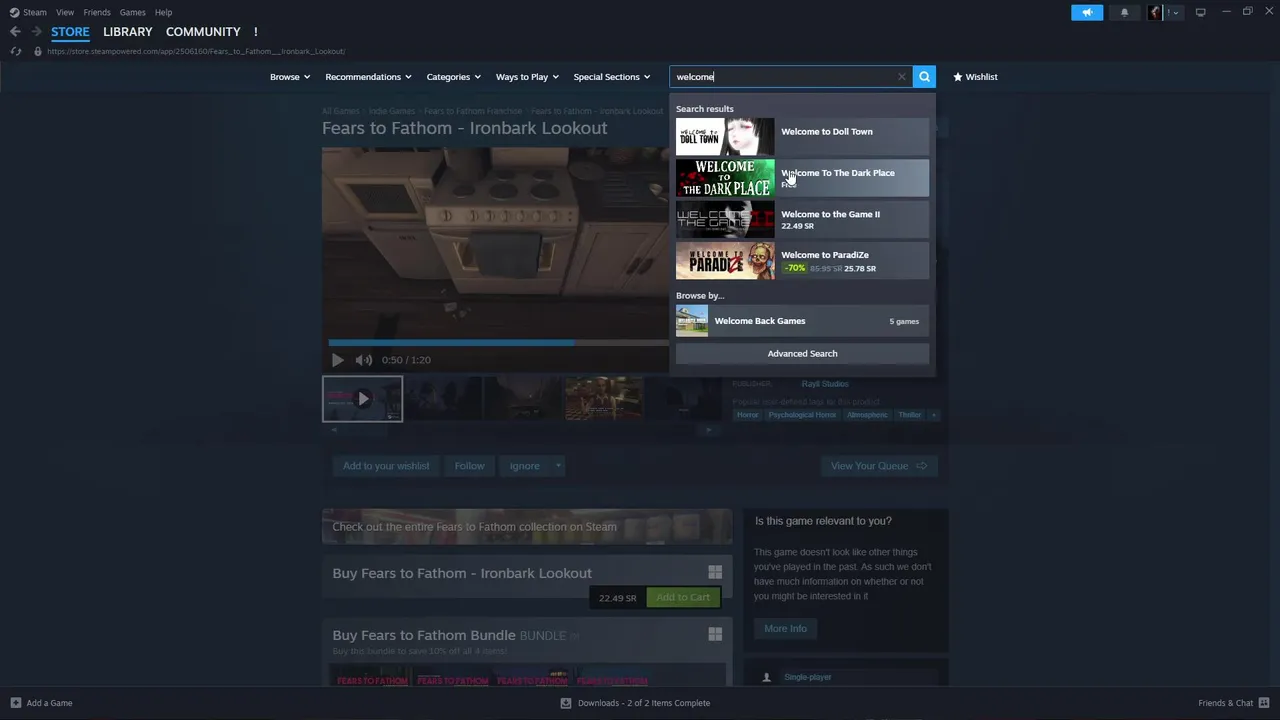This screenshot has height=720, width=1280.
Task: Click the blue search magnifier button
Action: (x=924, y=76)
